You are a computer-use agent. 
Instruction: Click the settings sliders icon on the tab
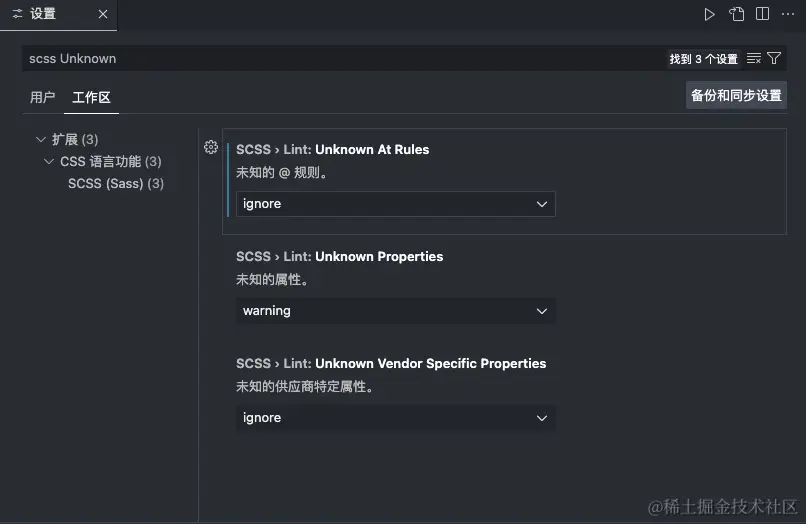17,14
